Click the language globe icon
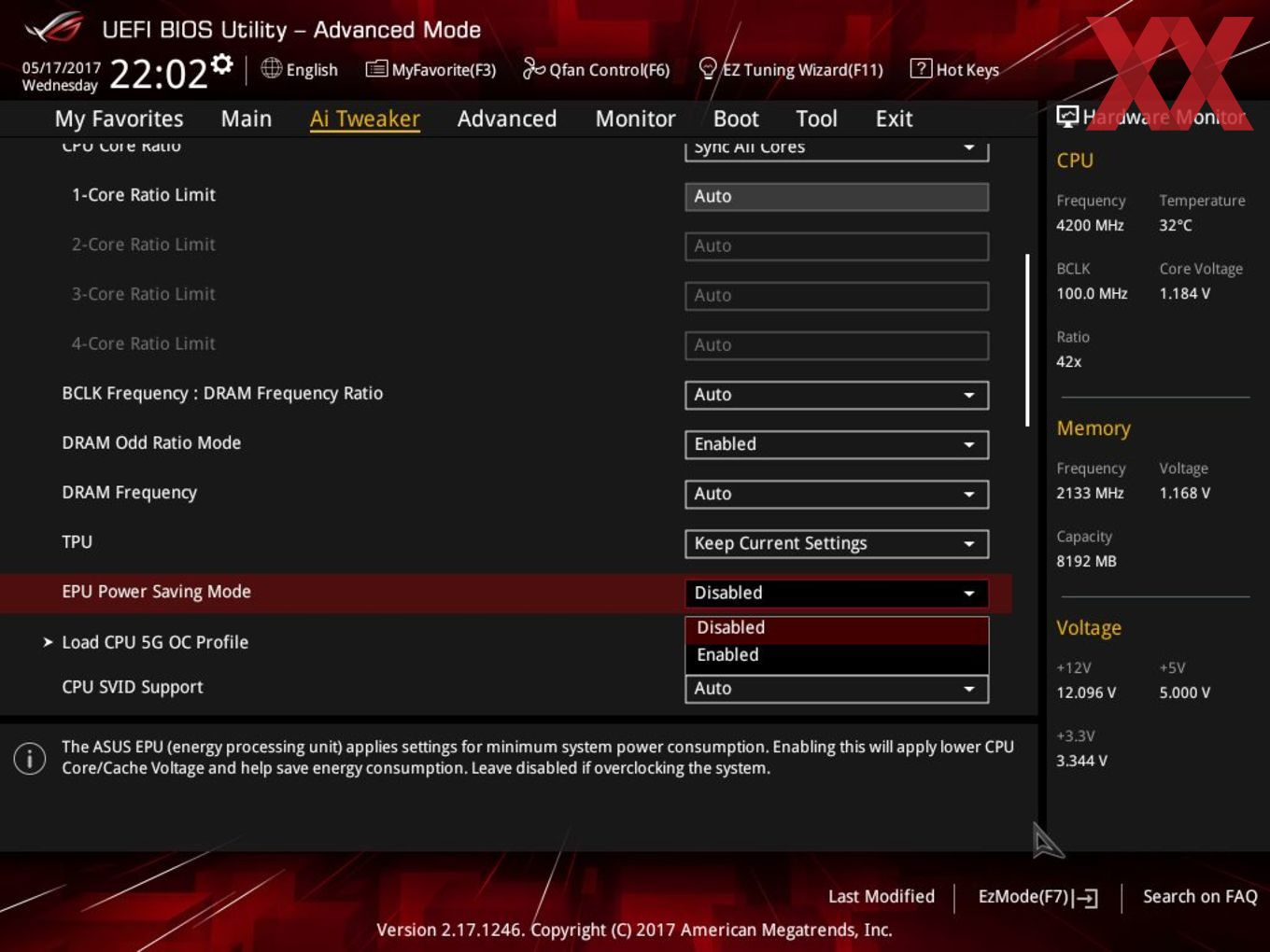The height and width of the screenshot is (952, 1270). point(271,68)
